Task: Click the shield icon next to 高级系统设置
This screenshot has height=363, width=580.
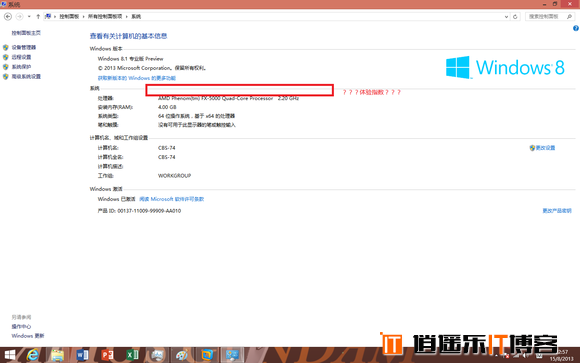Action: pyautogui.click(x=6, y=77)
